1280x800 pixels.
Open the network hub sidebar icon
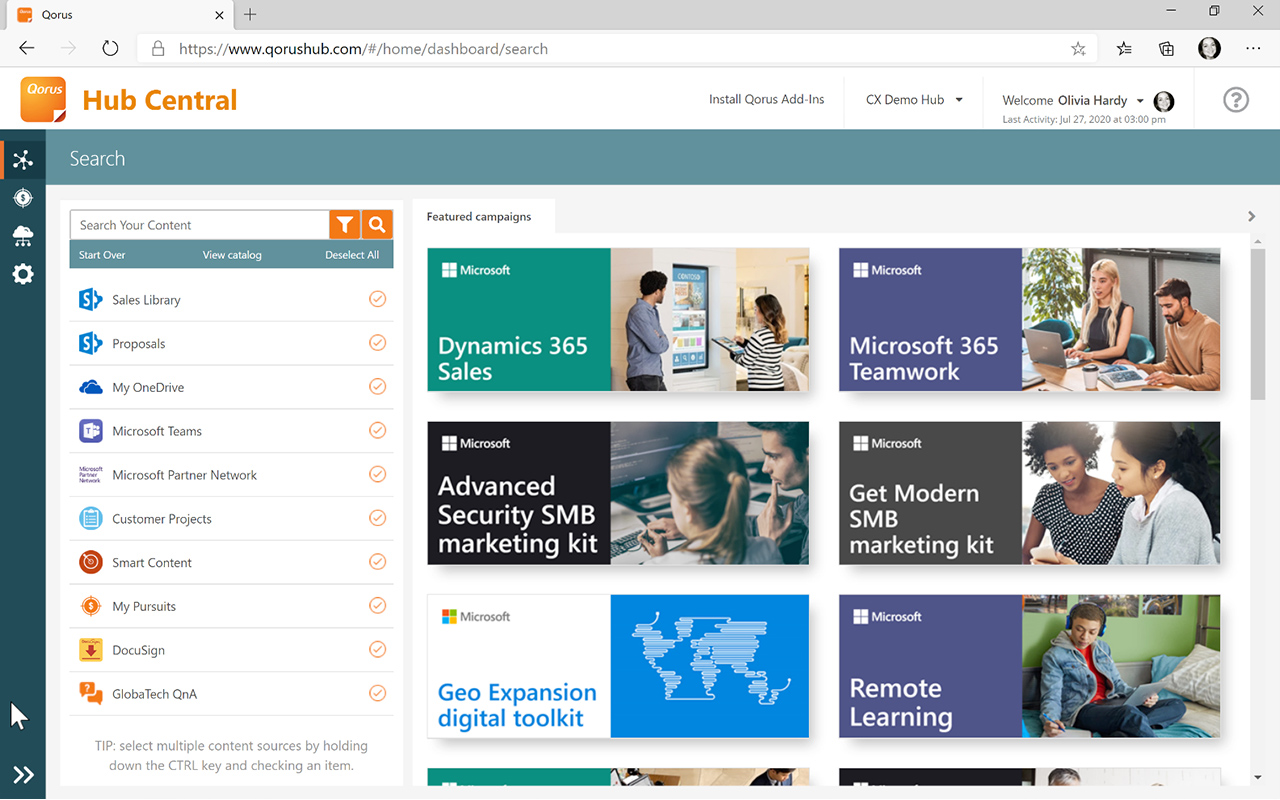click(x=23, y=160)
